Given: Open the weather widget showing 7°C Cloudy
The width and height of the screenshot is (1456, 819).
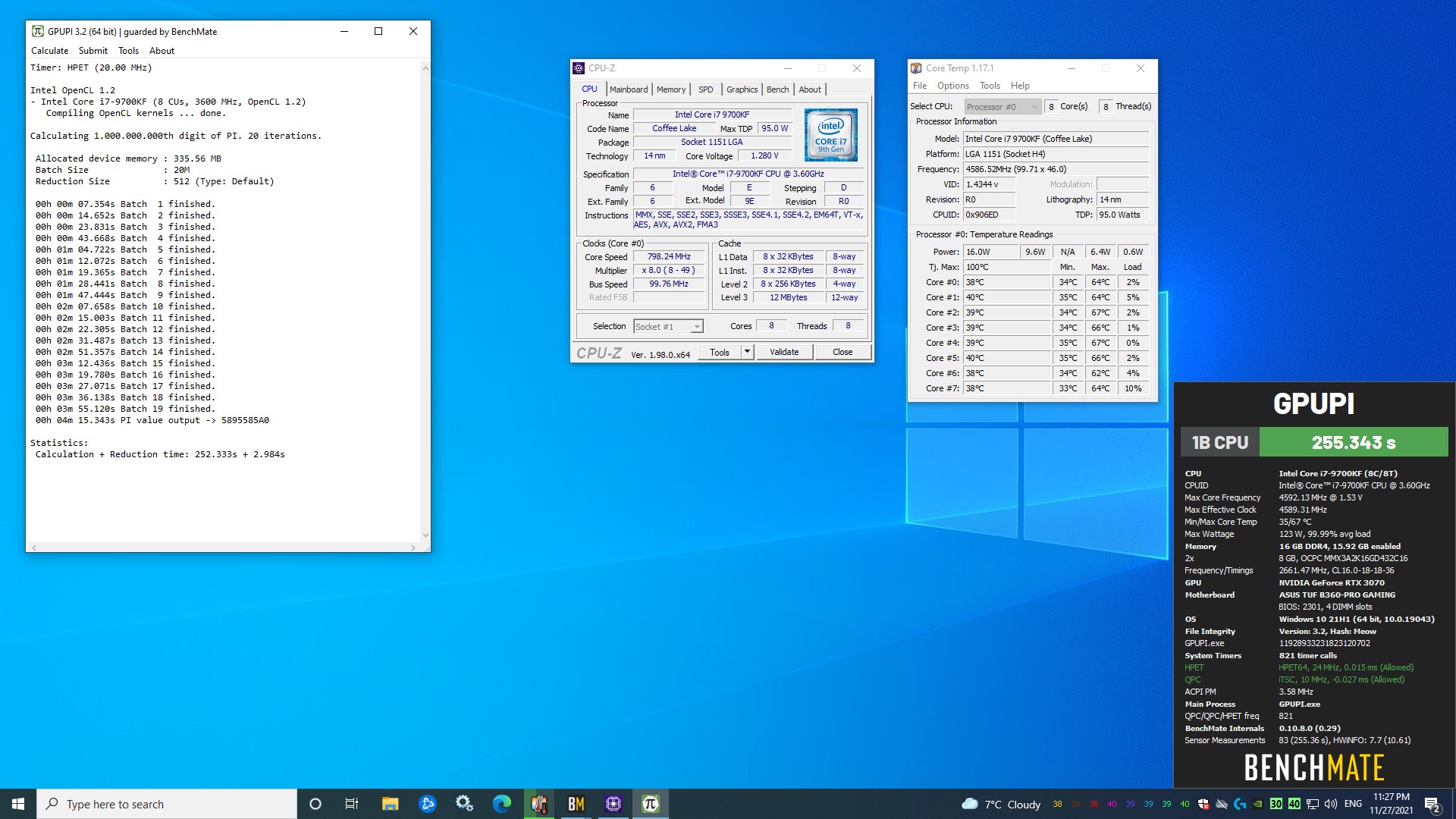Looking at the screenshot, I should pyautogui.click(x=1001, y=805).
